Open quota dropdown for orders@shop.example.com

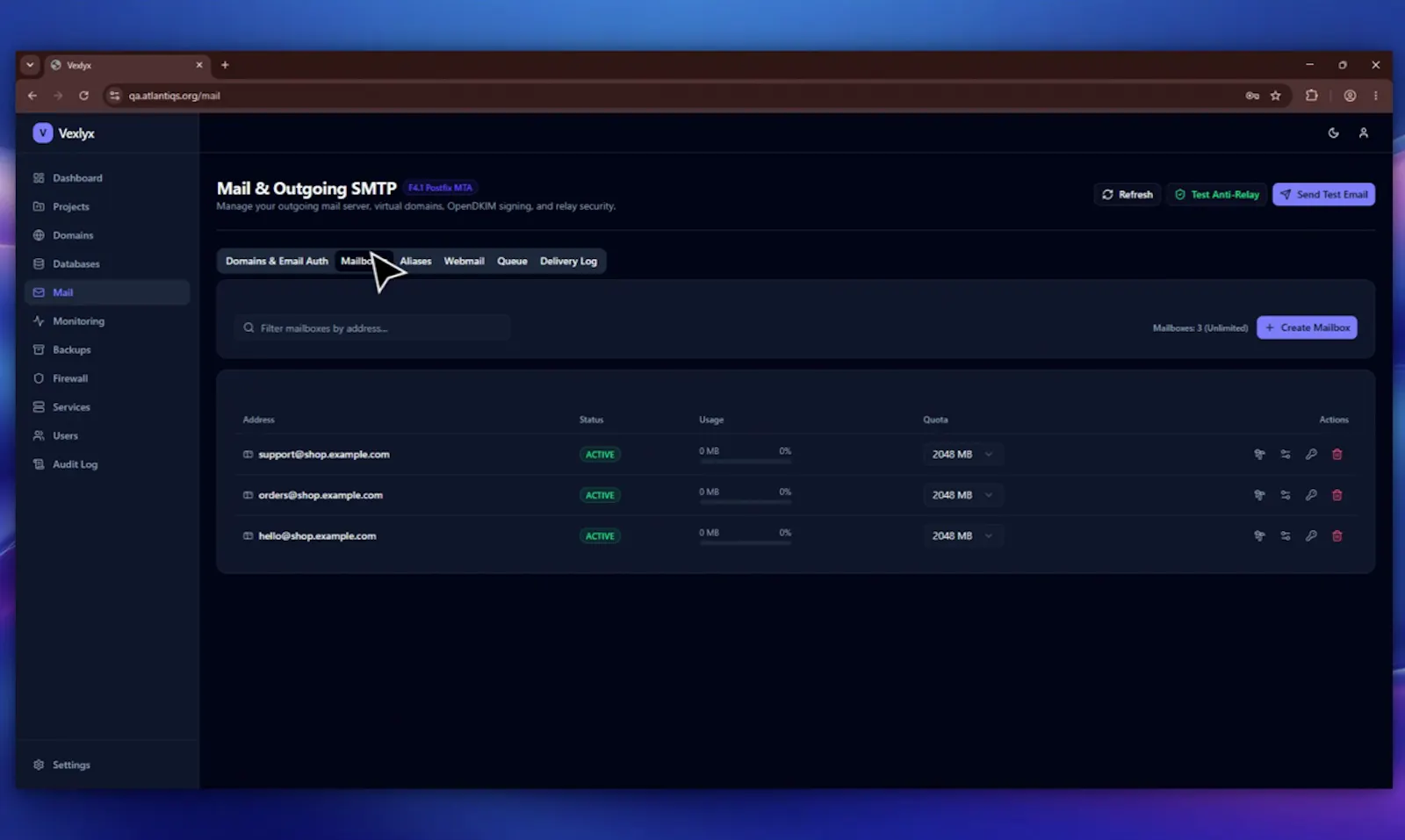coord(962,495)
